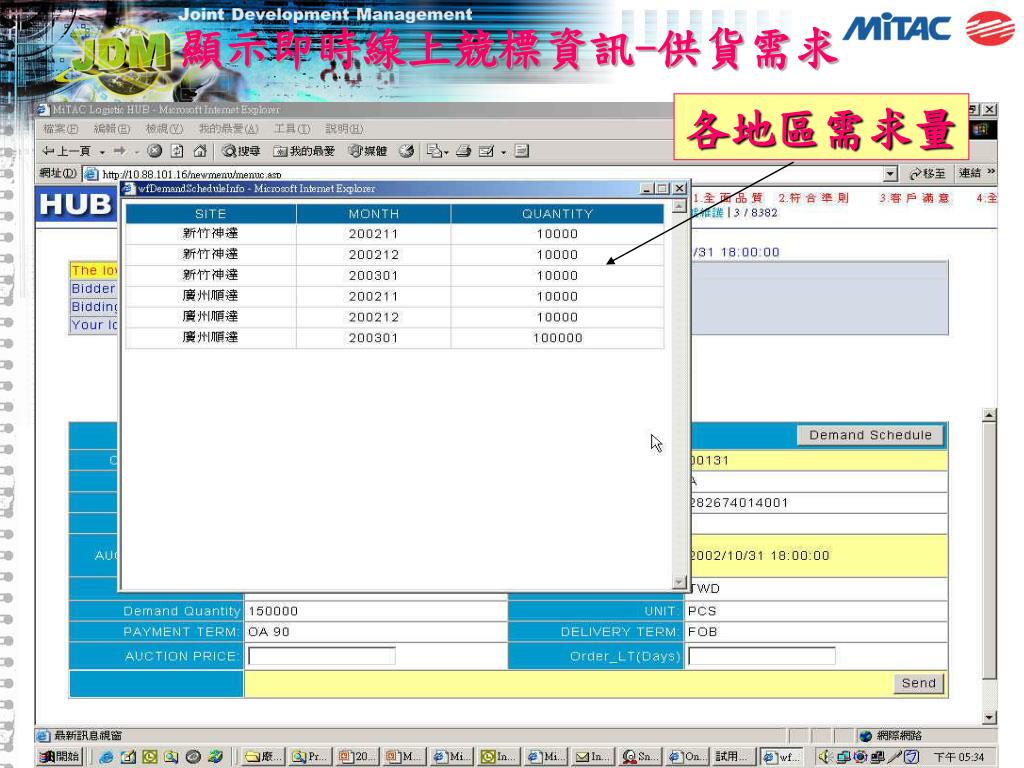Click the volume speaker tray icon

point(825,756)
